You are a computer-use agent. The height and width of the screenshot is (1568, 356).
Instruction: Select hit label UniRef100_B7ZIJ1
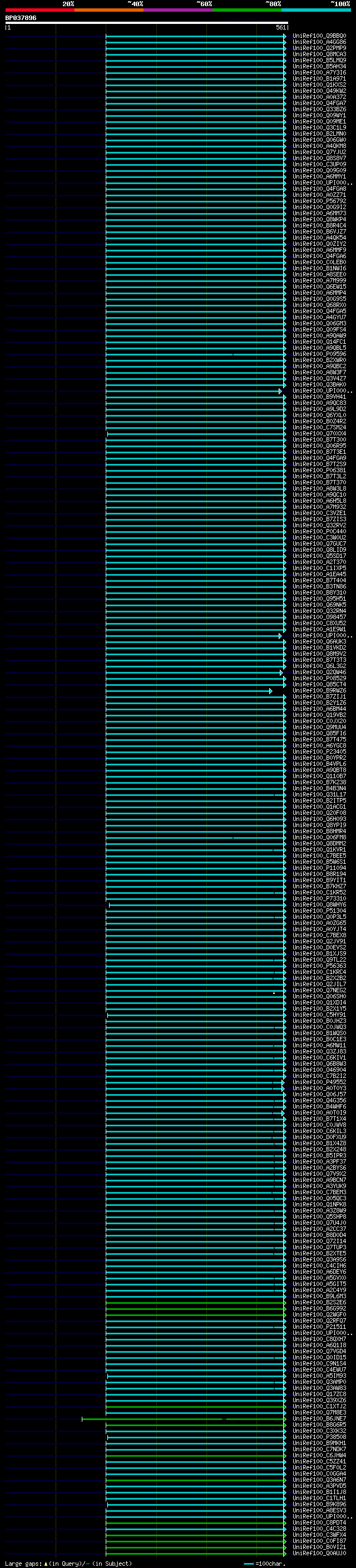(x=319, y=696)
